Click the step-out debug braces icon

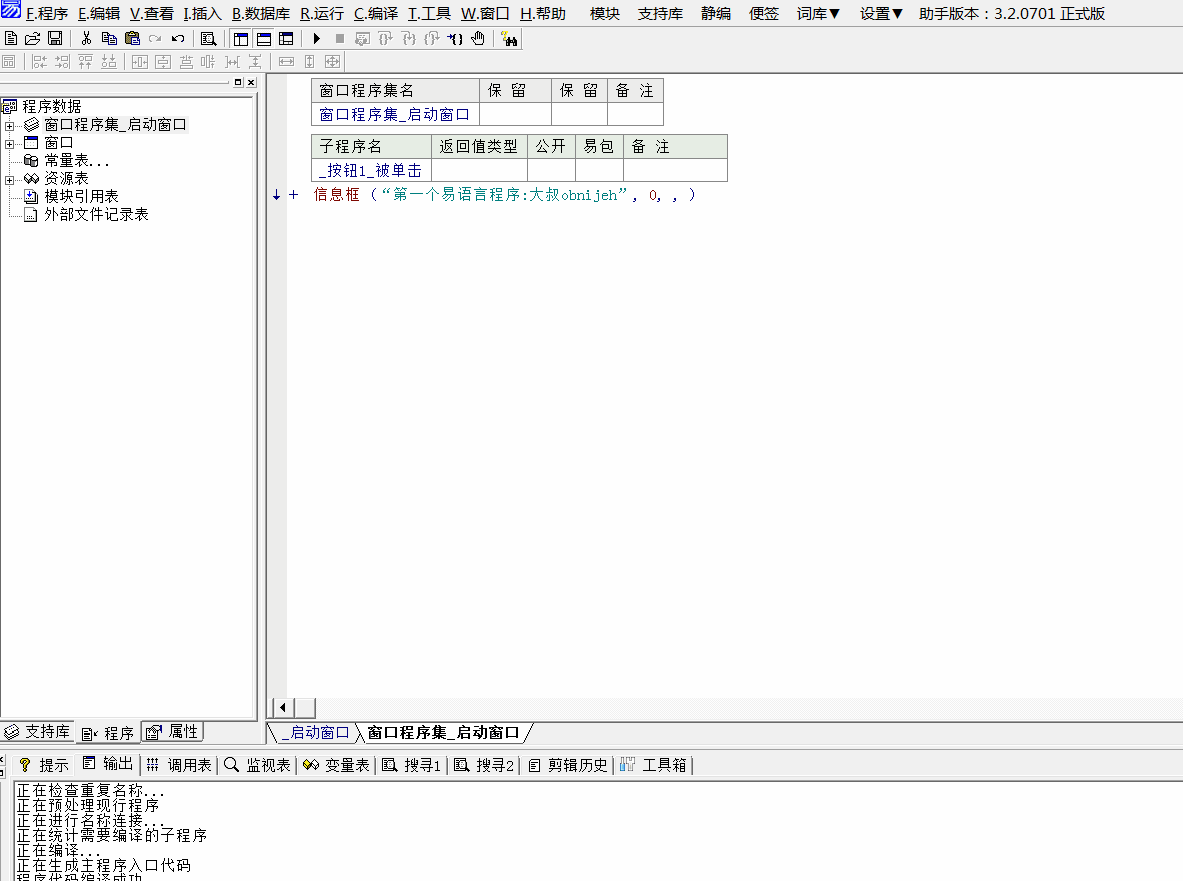pyautogui.click(x=432, y=38)
